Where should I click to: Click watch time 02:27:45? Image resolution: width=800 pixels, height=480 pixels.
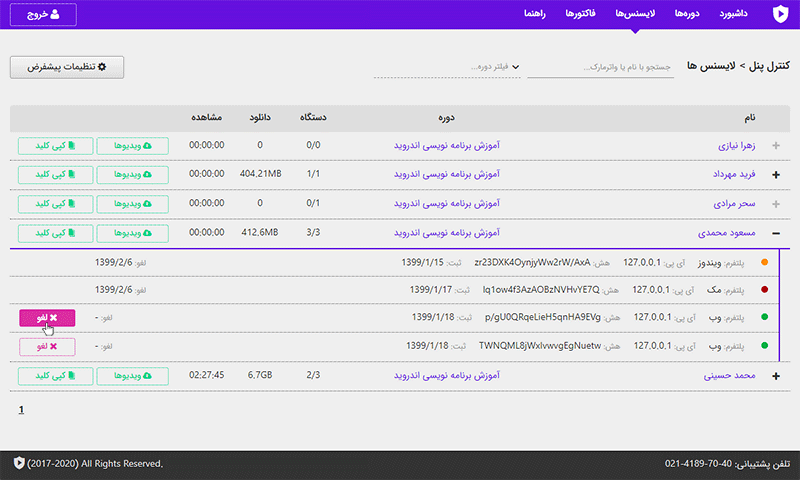coord(207,375)
